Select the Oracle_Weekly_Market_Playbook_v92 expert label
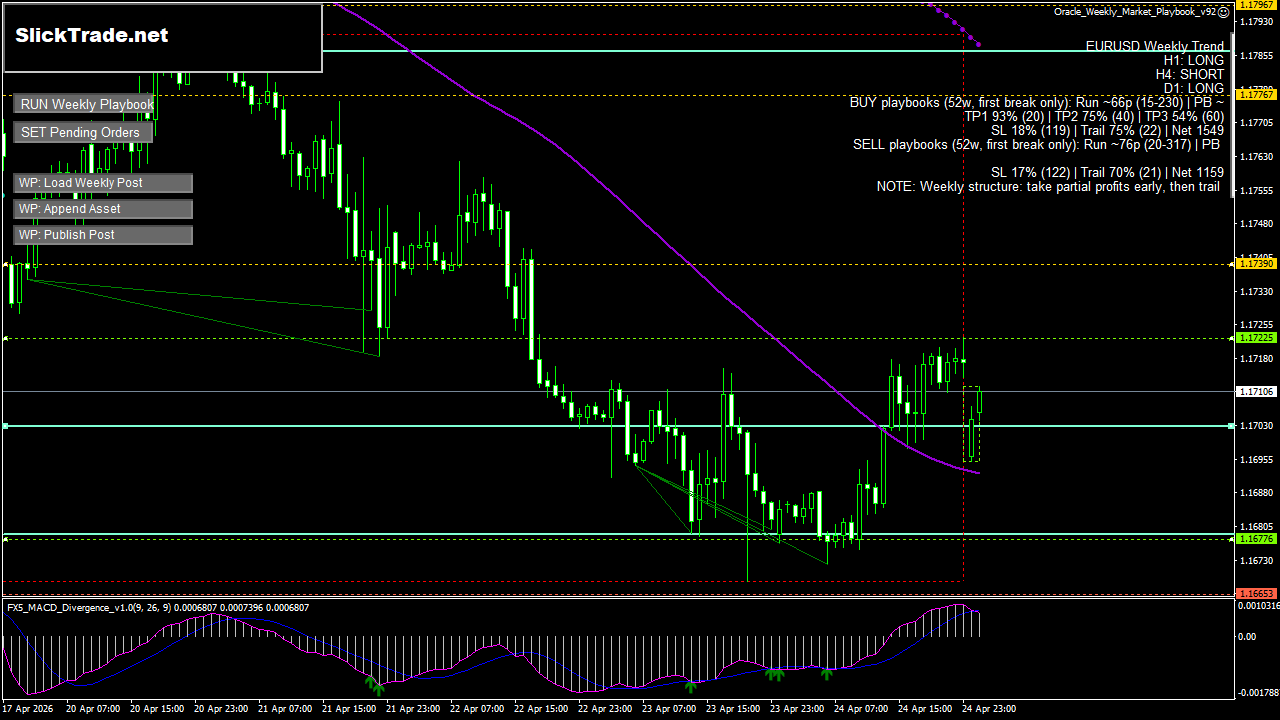1280x720 pixels. (1135, 12)
